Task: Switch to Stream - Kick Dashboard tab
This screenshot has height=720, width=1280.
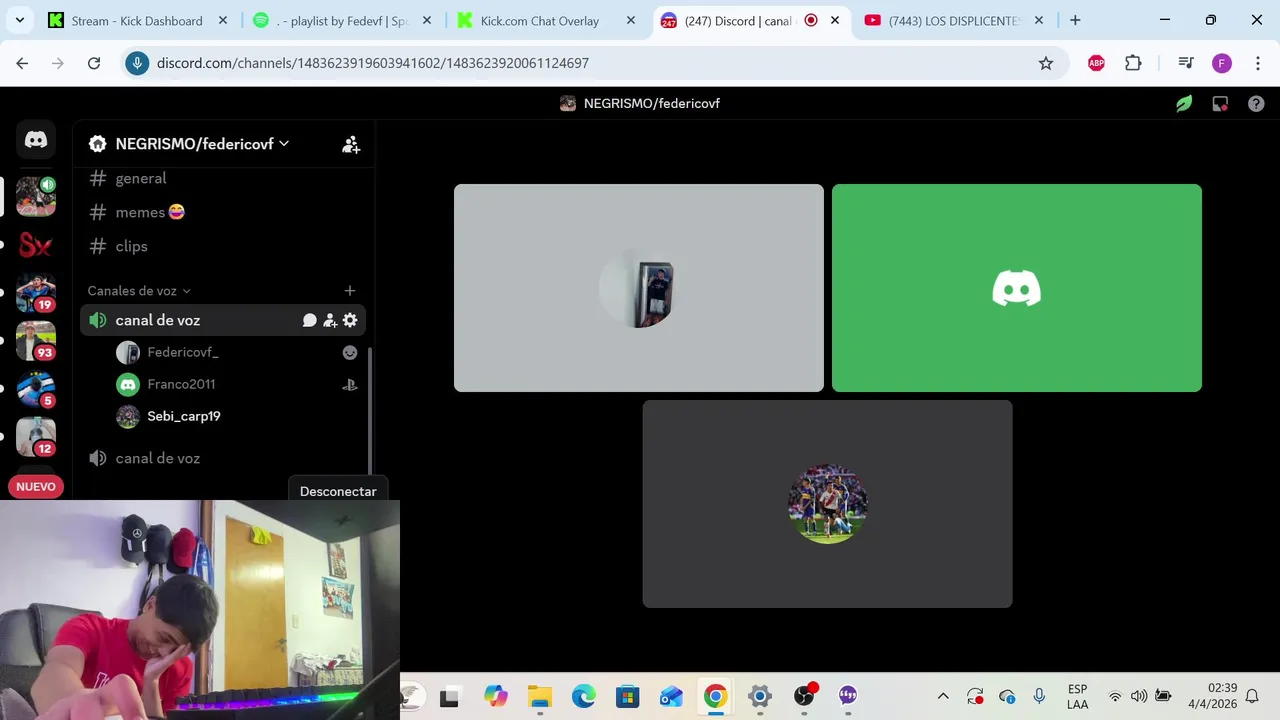Action: click(138, 20)
